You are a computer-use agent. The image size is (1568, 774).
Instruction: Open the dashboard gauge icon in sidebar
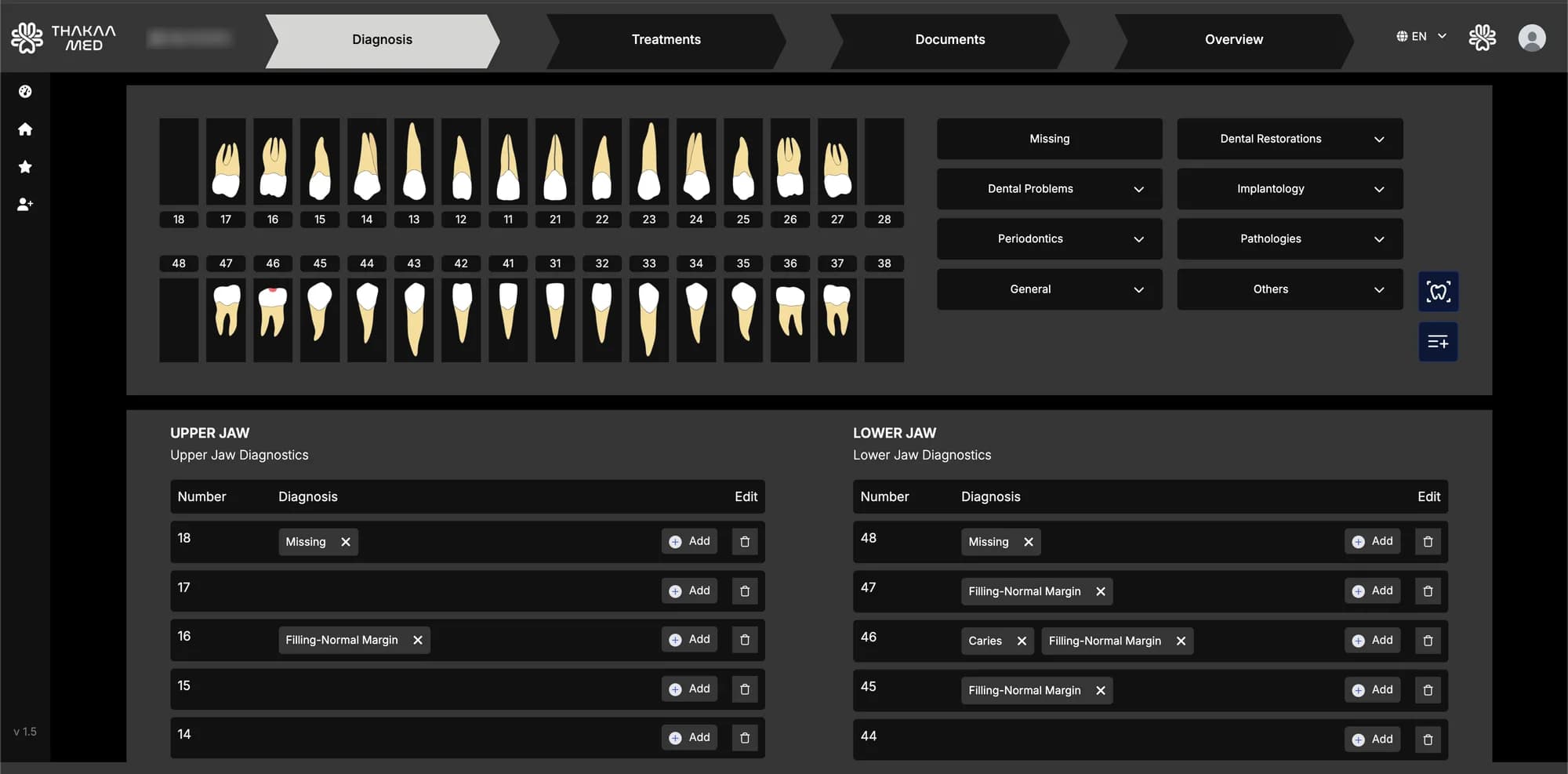click(x=25, y=92)
